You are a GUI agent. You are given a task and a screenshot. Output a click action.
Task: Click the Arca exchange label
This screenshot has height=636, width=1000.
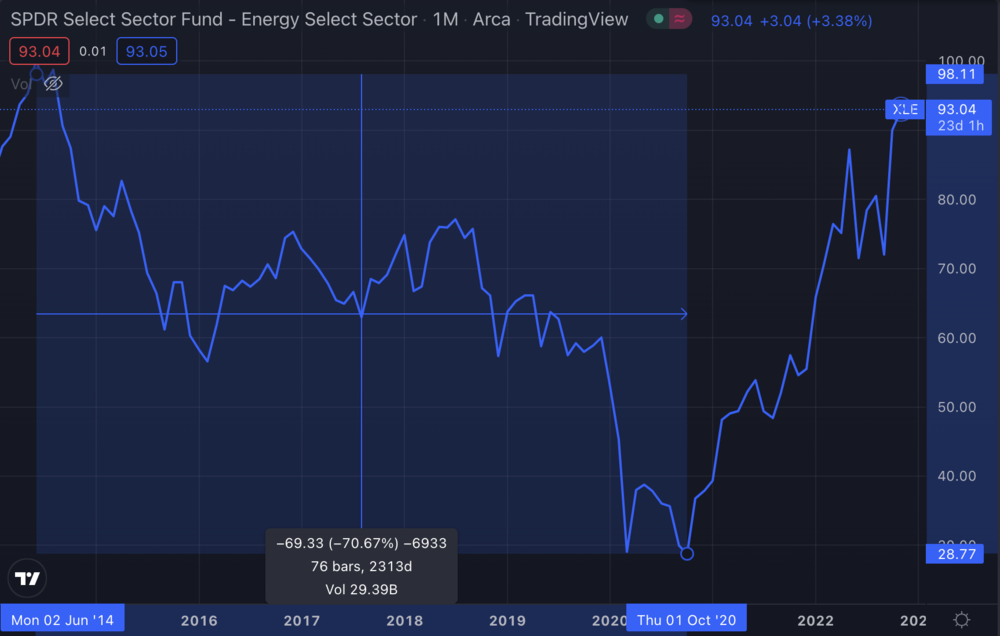(x=491, y=19)
